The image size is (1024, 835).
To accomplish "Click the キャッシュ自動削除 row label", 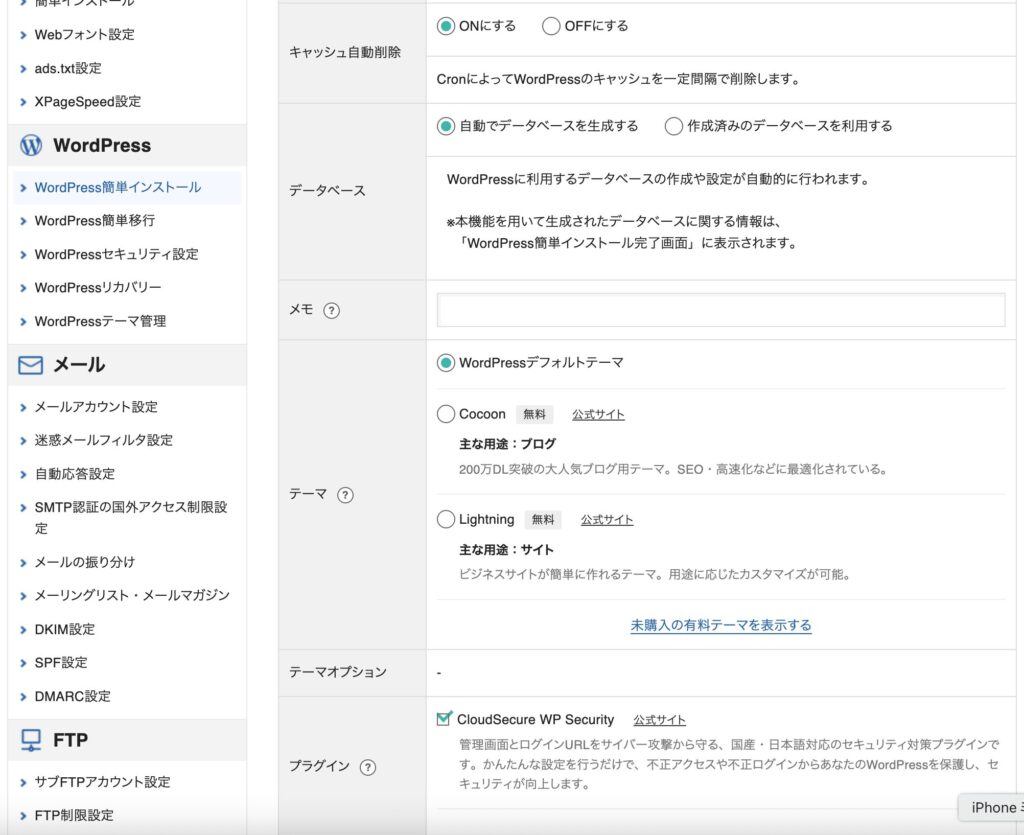I will point(345,52).
